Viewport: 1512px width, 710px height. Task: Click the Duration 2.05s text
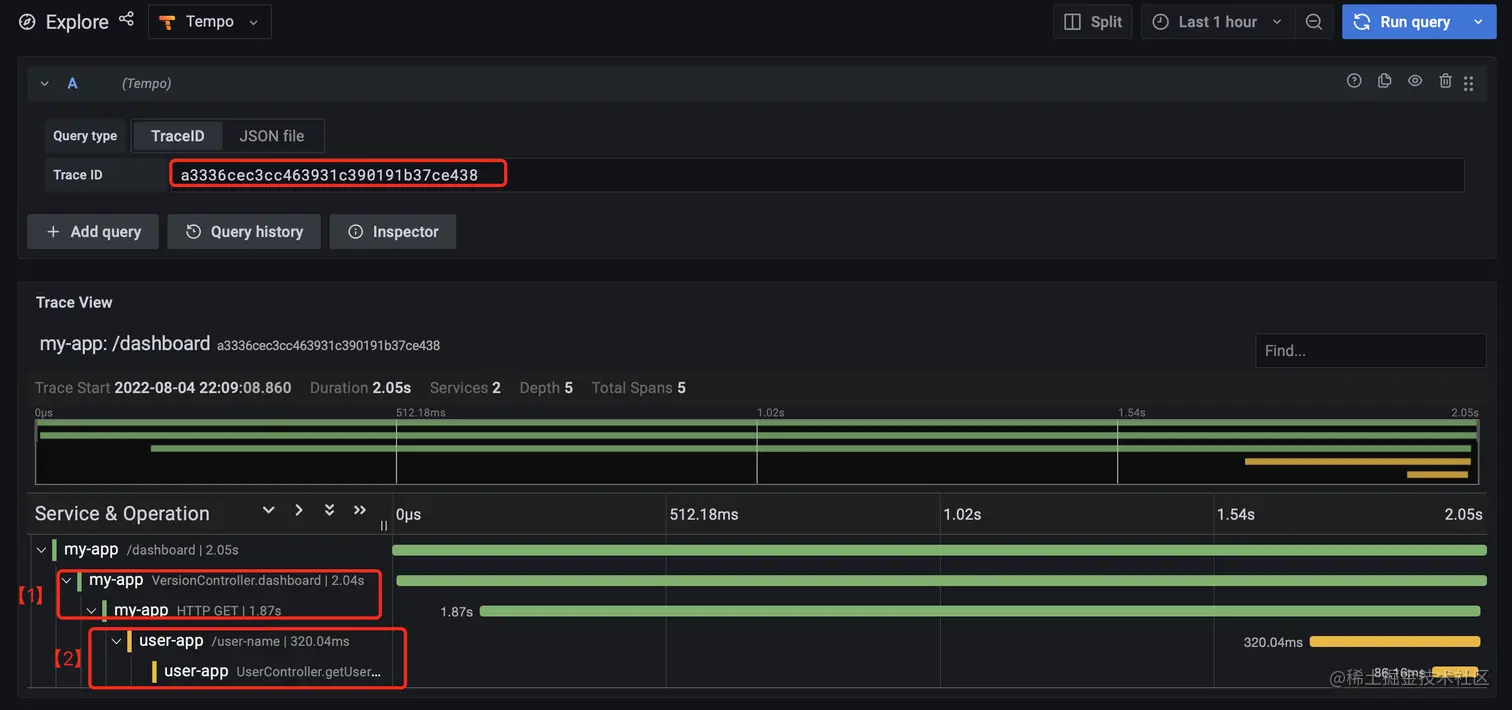coord(361,388)
